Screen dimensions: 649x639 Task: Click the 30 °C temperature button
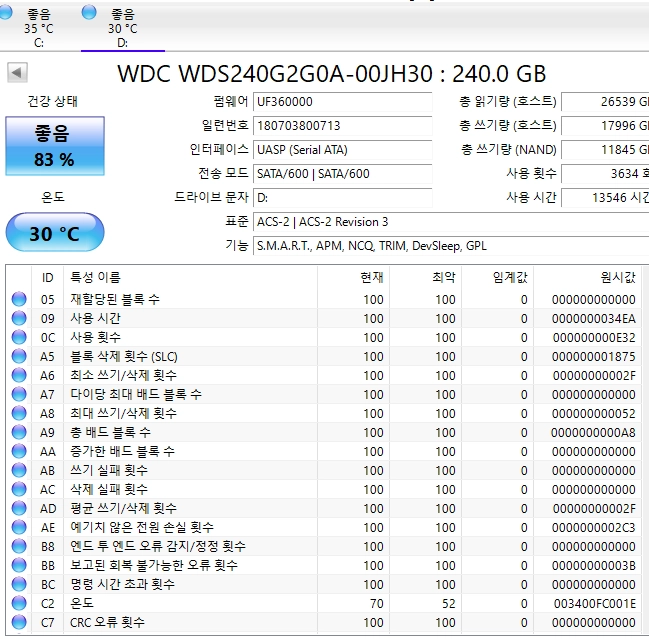55,232
